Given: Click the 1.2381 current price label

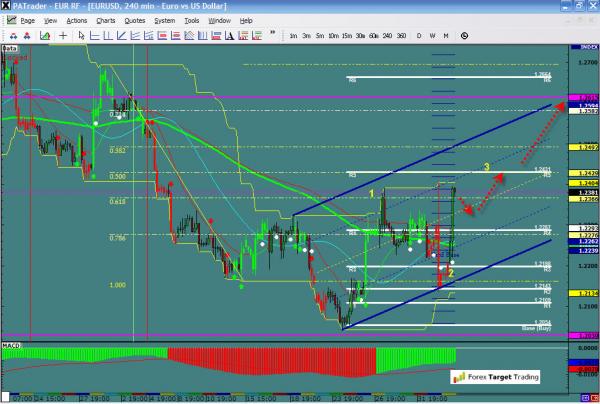Looking at the screenshot, I should coord(583,193).
